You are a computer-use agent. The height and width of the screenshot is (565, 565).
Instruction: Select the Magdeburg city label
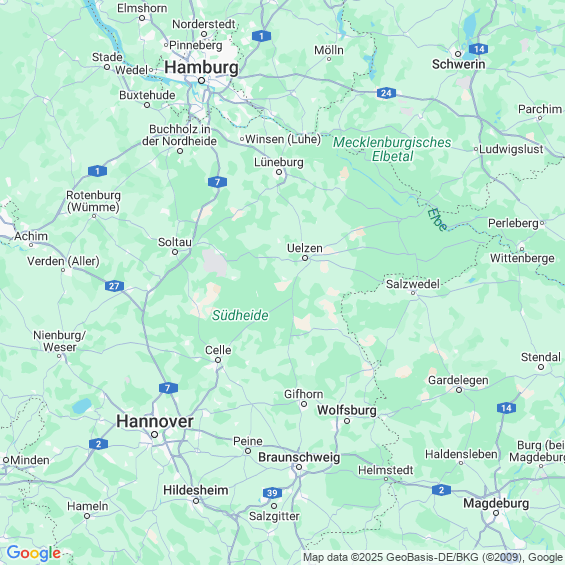[x=496, y=503]
